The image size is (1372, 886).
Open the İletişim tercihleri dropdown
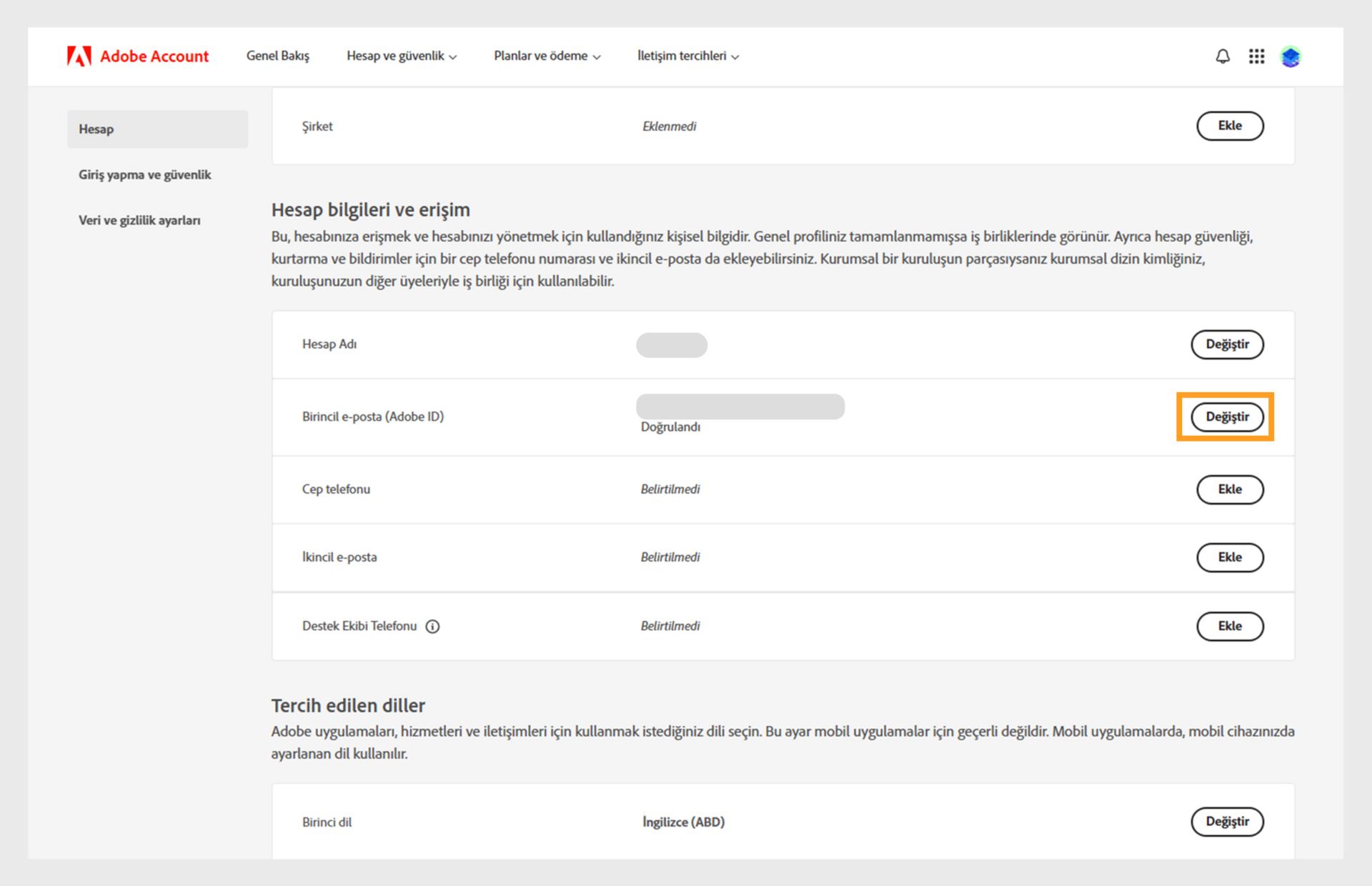click(687, 56)
